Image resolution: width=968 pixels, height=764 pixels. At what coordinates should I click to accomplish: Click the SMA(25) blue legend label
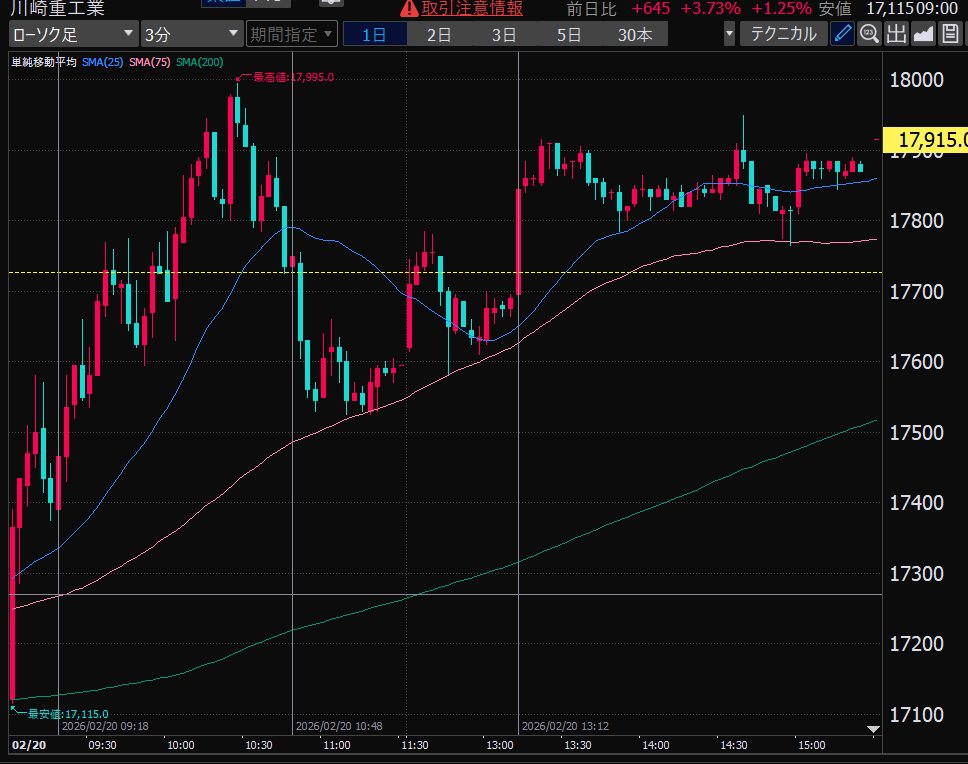[103, 62]
